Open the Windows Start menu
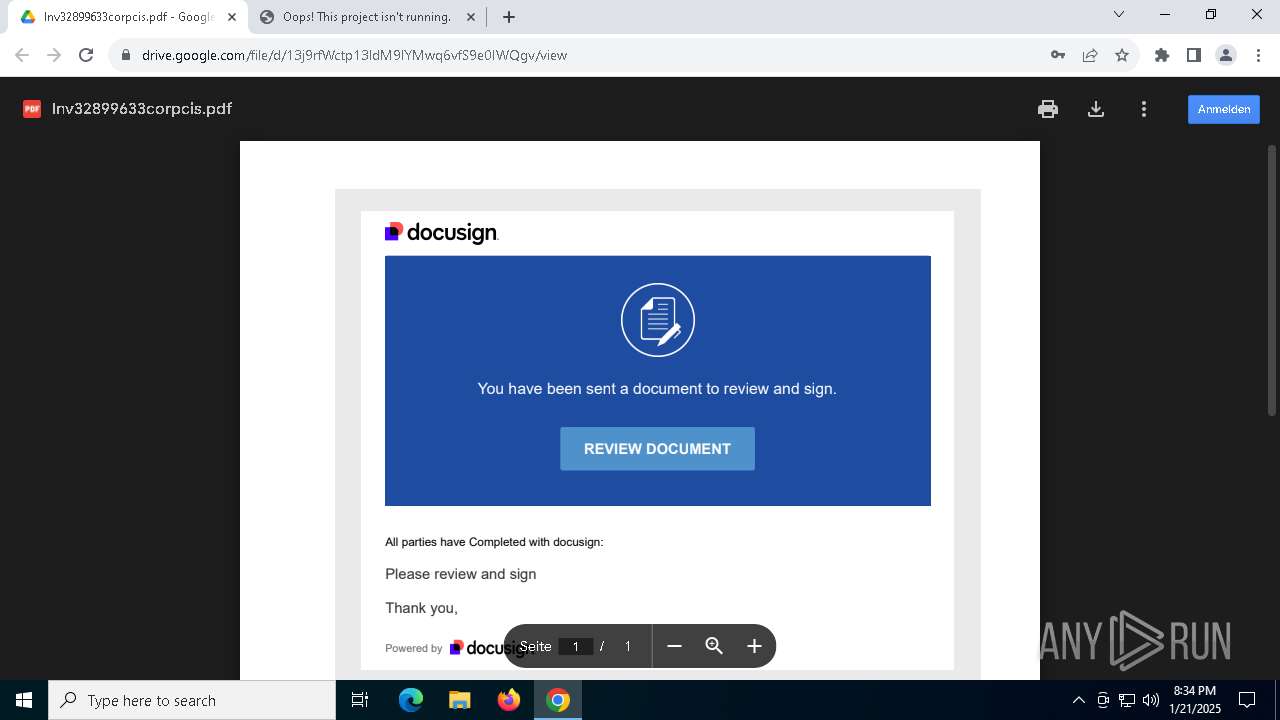The height and width of the screenshot is (720, 1280). (x=24, y=700)
